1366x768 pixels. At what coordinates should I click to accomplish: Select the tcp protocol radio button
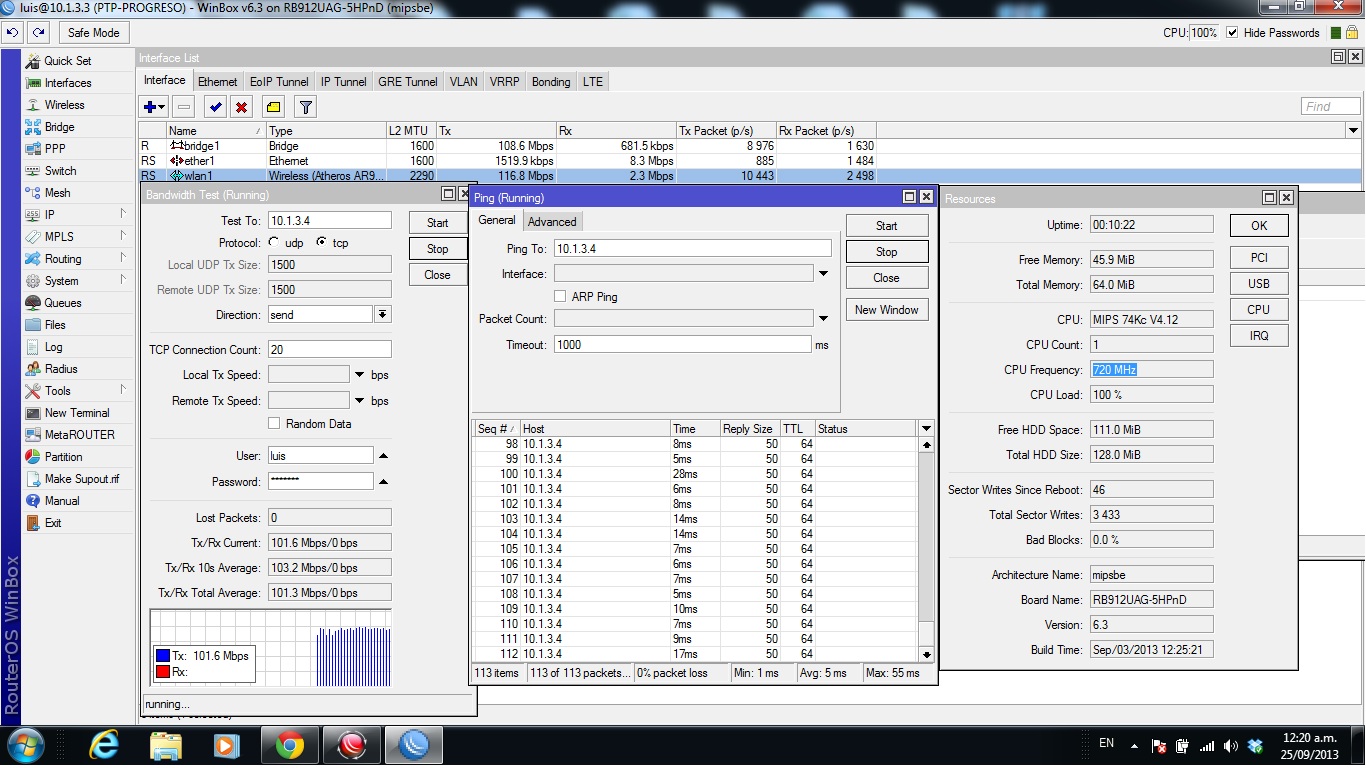321,242
